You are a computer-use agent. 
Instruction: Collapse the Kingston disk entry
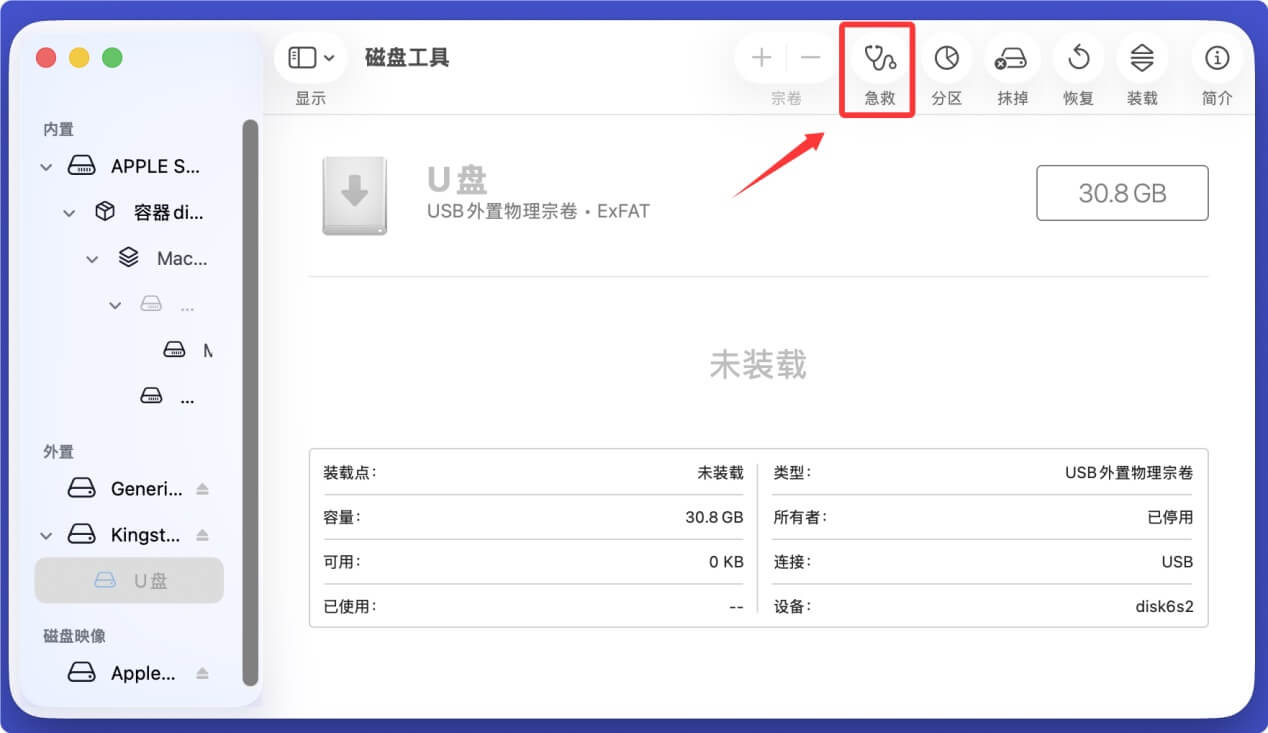click(45, 535)
